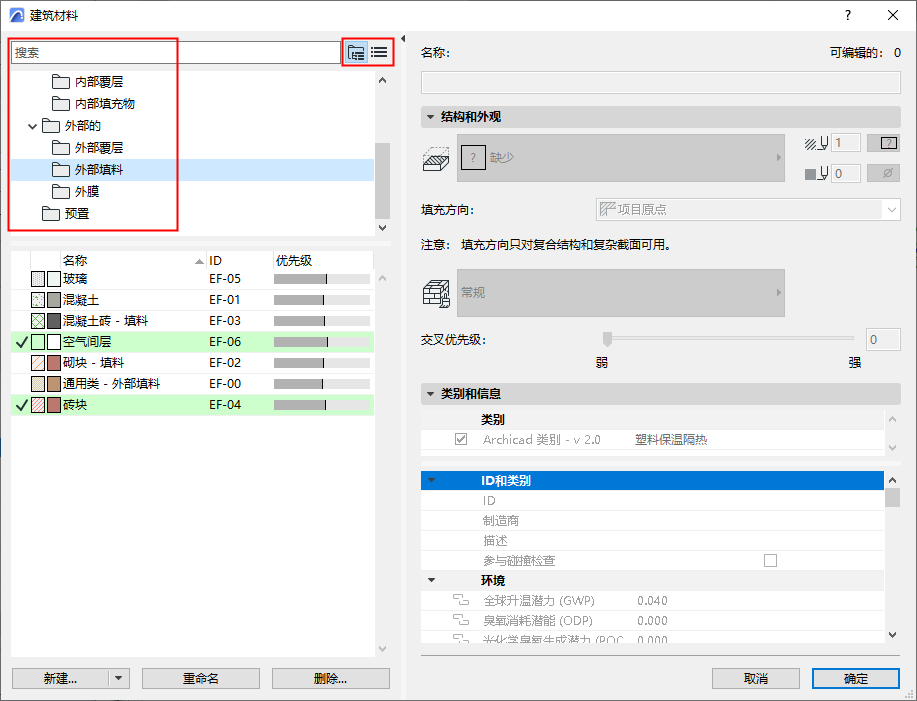Select 外部覆层 folder

point(88,147)
